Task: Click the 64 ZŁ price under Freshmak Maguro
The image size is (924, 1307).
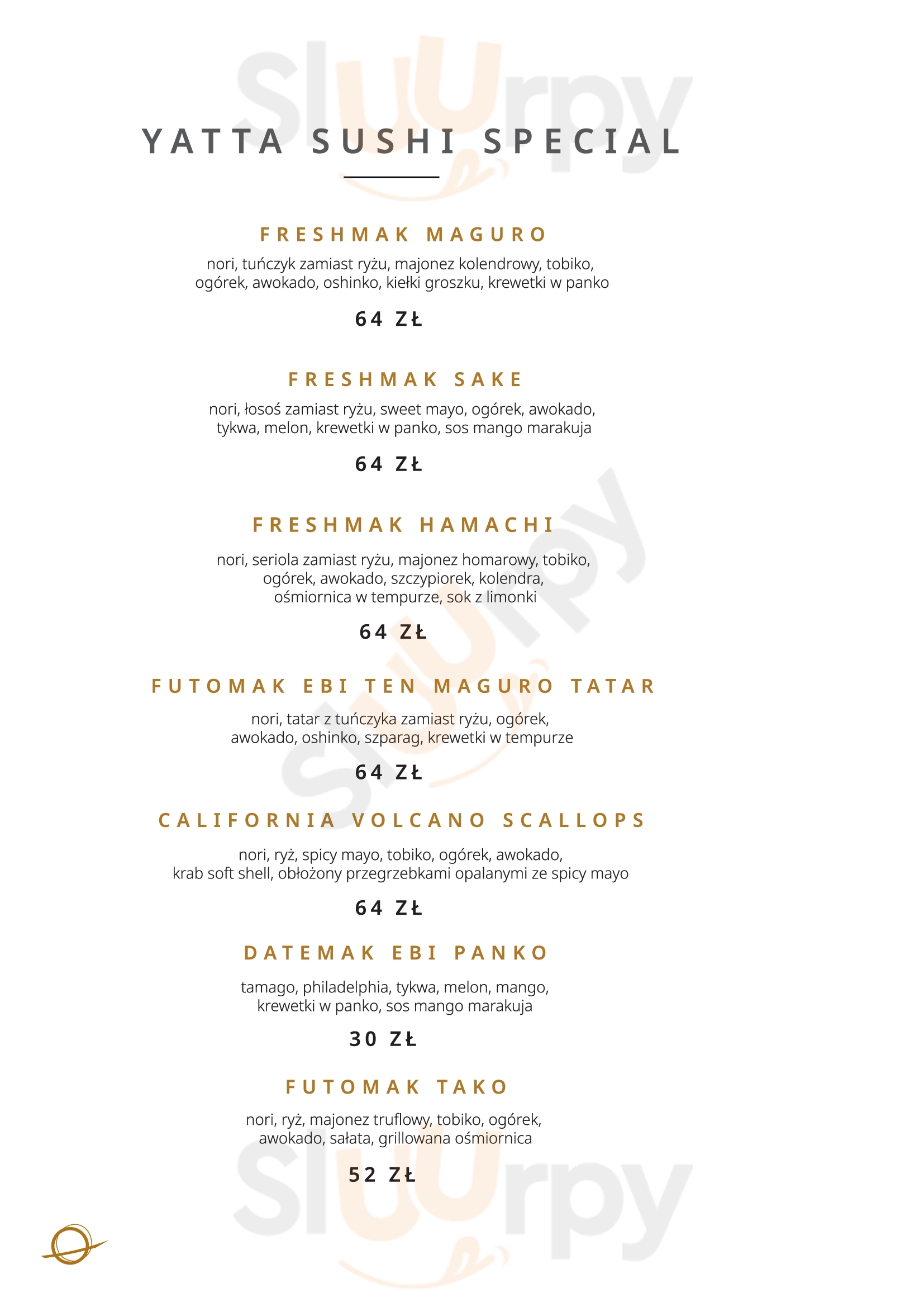Action: (389, 320)
